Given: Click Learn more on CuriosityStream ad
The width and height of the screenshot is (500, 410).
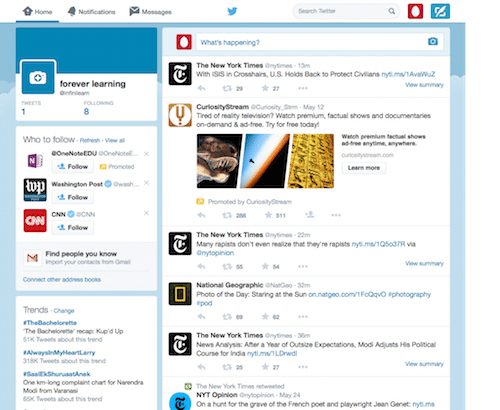Looking at the screenshot, I should tap(364, 168).
